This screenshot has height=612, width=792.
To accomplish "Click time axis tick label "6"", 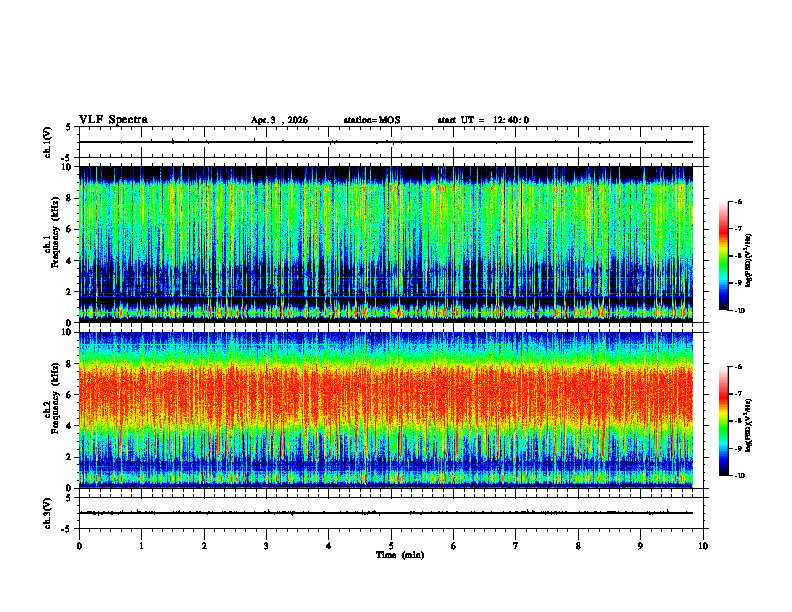I will tap(453, 546).
